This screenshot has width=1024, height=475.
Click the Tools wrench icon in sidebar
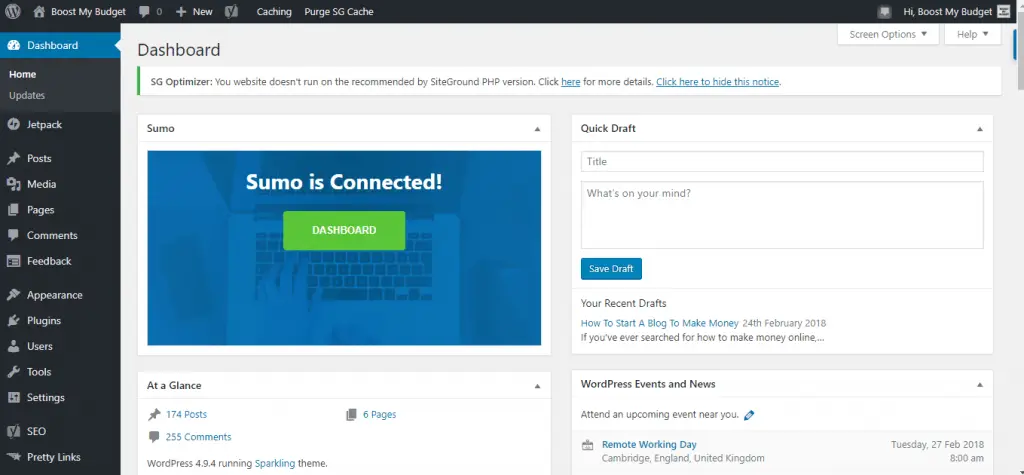pos(14,372)
